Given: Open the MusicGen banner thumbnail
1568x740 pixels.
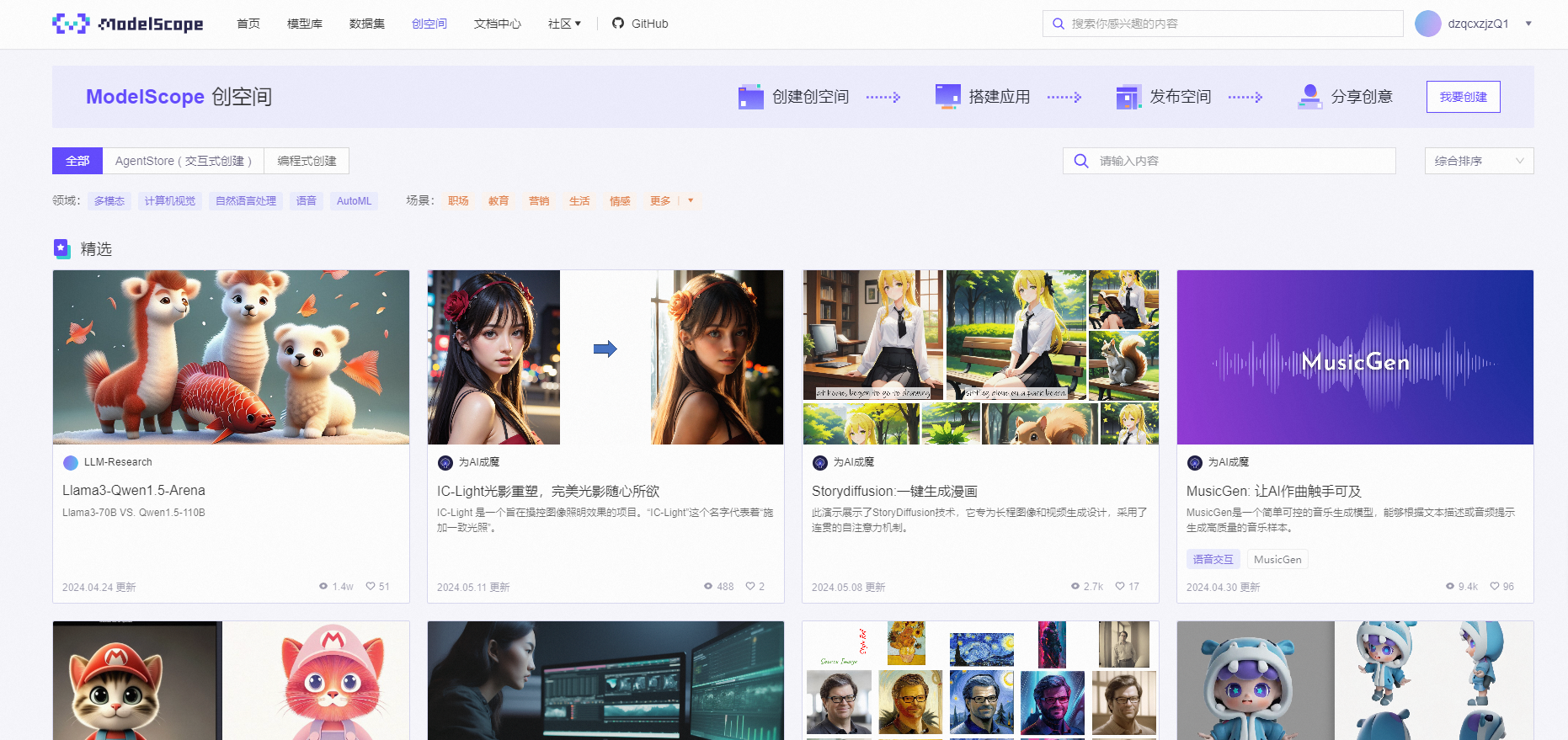Looking at the screenshot, I should [1355, 357].
